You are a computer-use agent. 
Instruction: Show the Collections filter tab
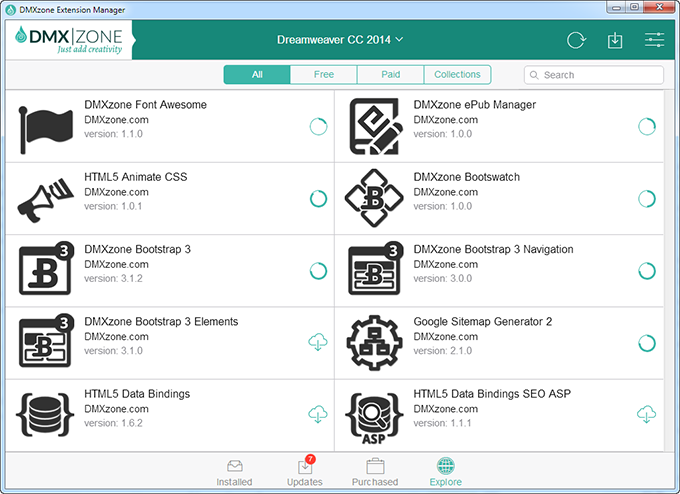pos(458,75)
